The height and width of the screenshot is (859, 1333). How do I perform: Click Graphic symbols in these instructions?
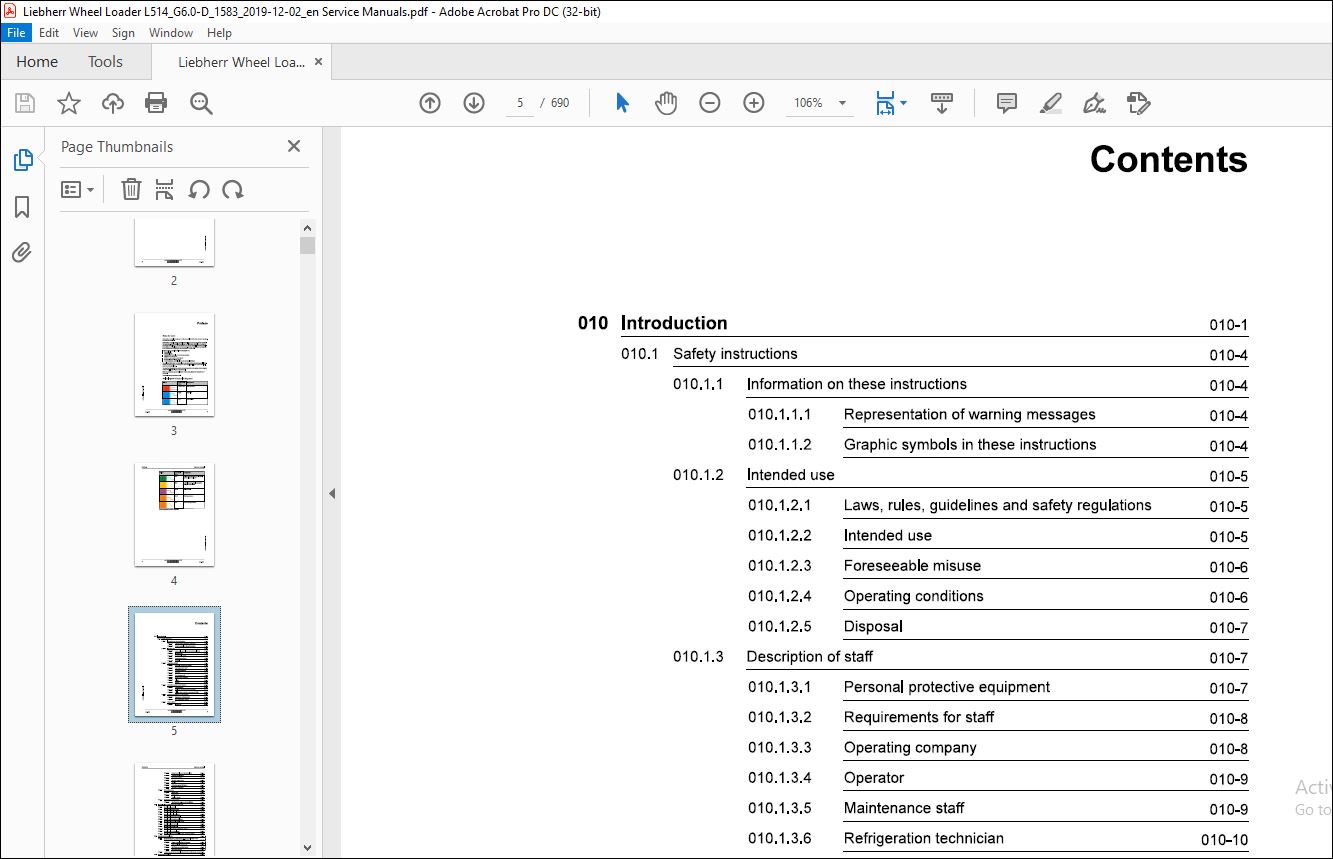tap(970, 445)
